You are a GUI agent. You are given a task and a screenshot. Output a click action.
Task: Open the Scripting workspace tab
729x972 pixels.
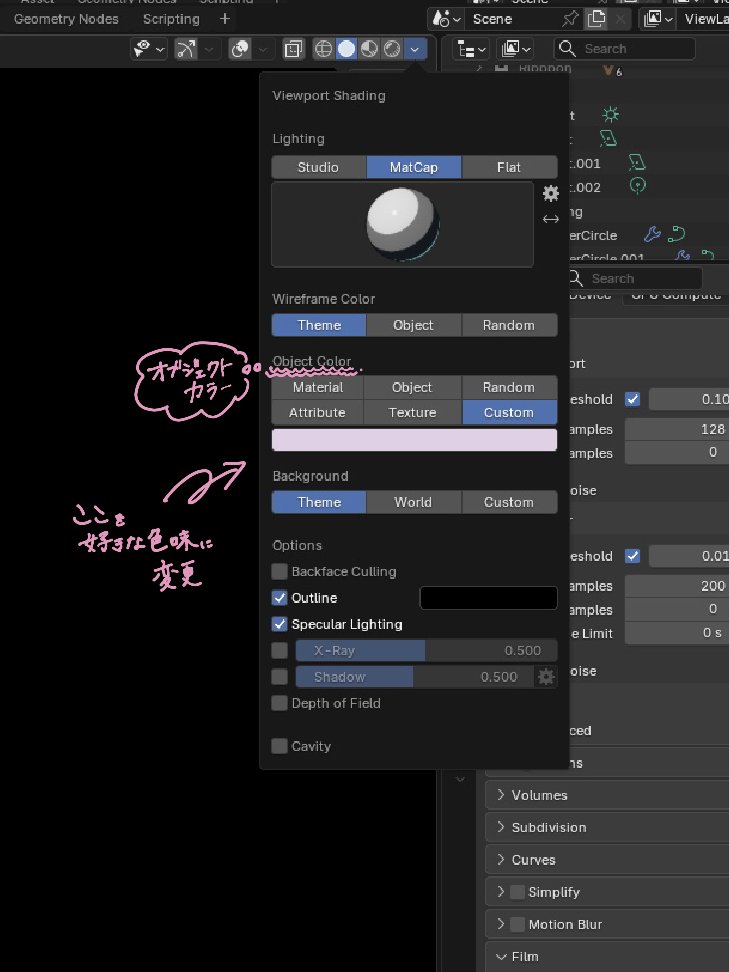point(171,19)
